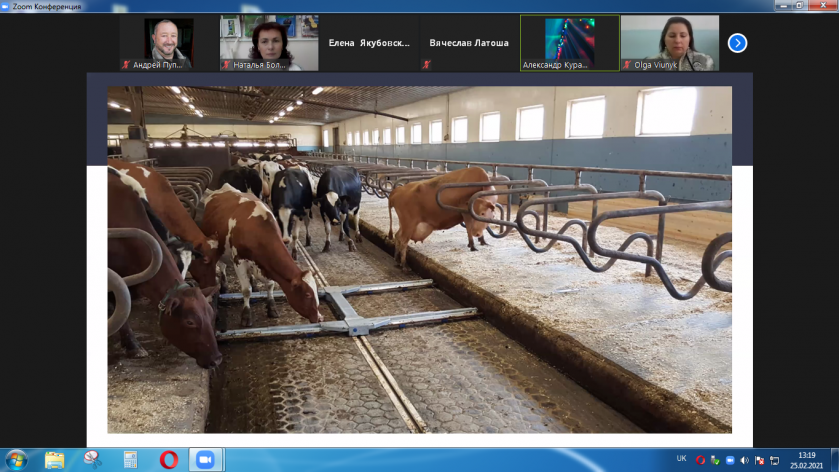
Task: Switch to Zoom via taskbar button
Action: 205,460
